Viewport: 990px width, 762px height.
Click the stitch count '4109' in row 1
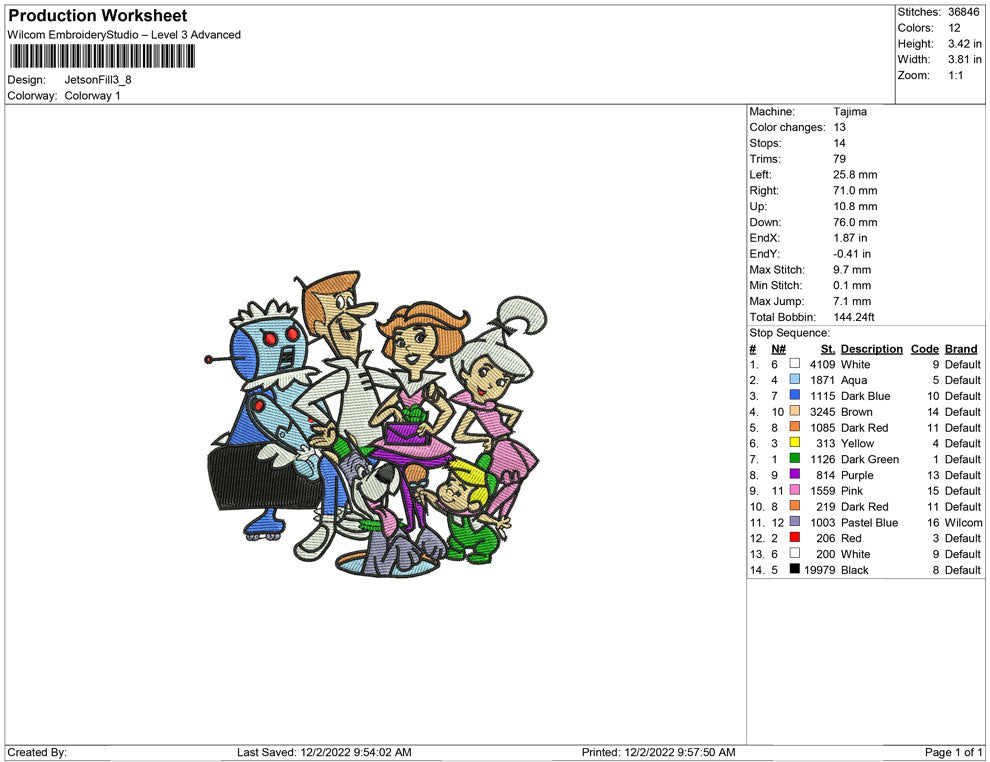823,364
